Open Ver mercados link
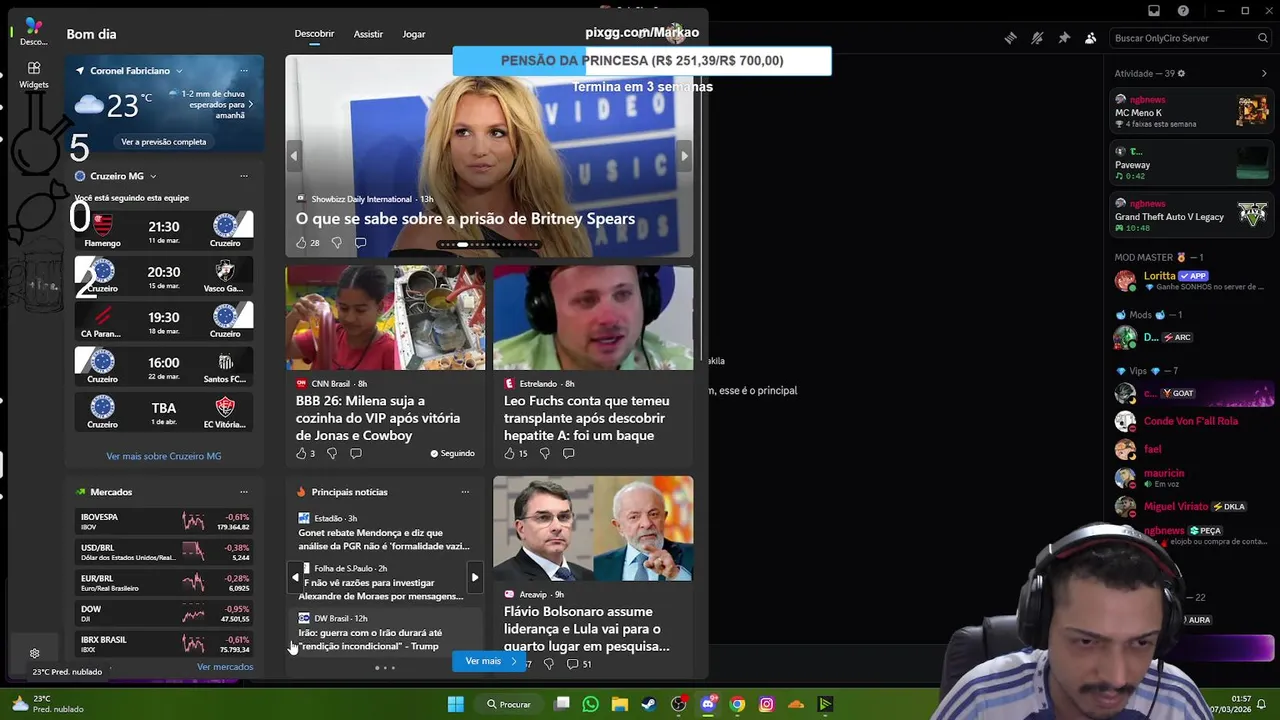The image size is (1280, 720). click(225, 667)
